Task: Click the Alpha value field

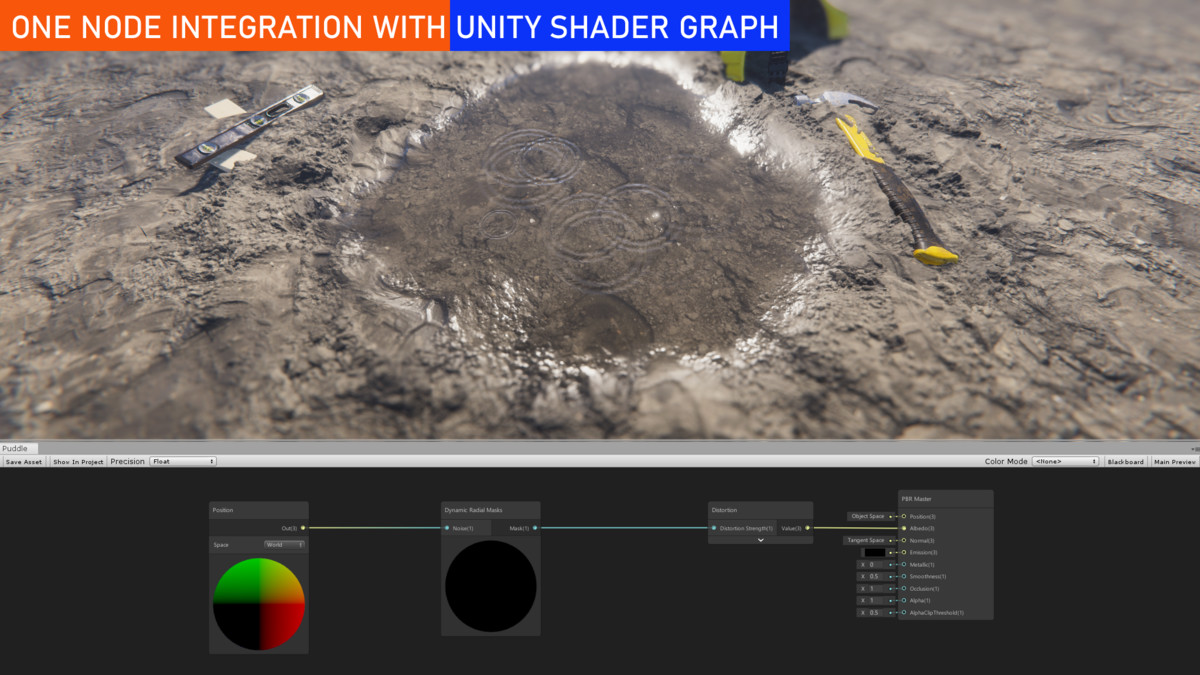Action: (876, 600)
